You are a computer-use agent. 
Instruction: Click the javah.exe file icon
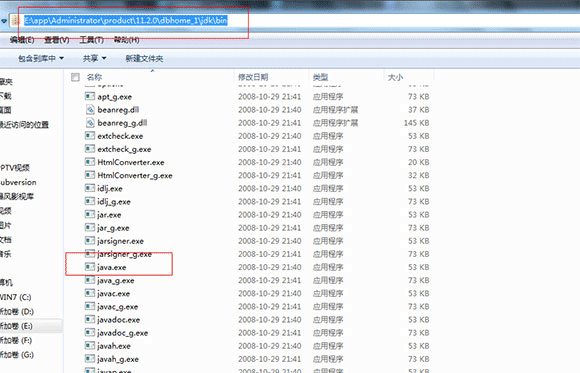(90, 346)
